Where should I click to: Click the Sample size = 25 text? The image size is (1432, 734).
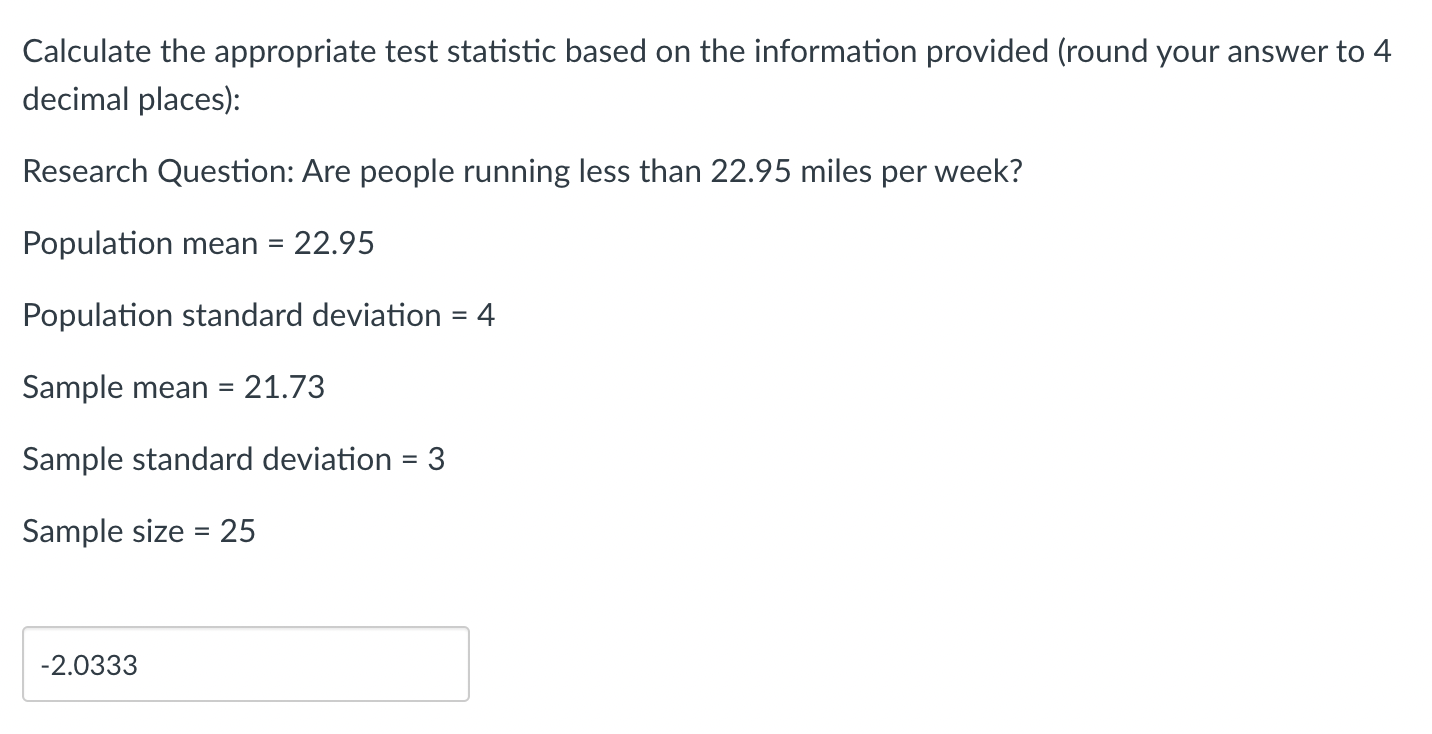pos(139,531)
